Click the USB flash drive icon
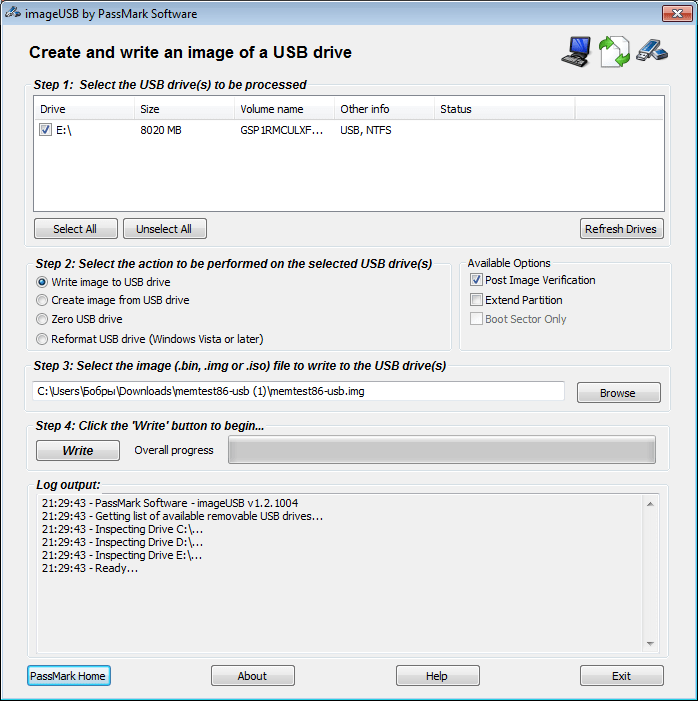Image resolution: width=698 pixels, height=701 pixels. (x=652, y=51)
